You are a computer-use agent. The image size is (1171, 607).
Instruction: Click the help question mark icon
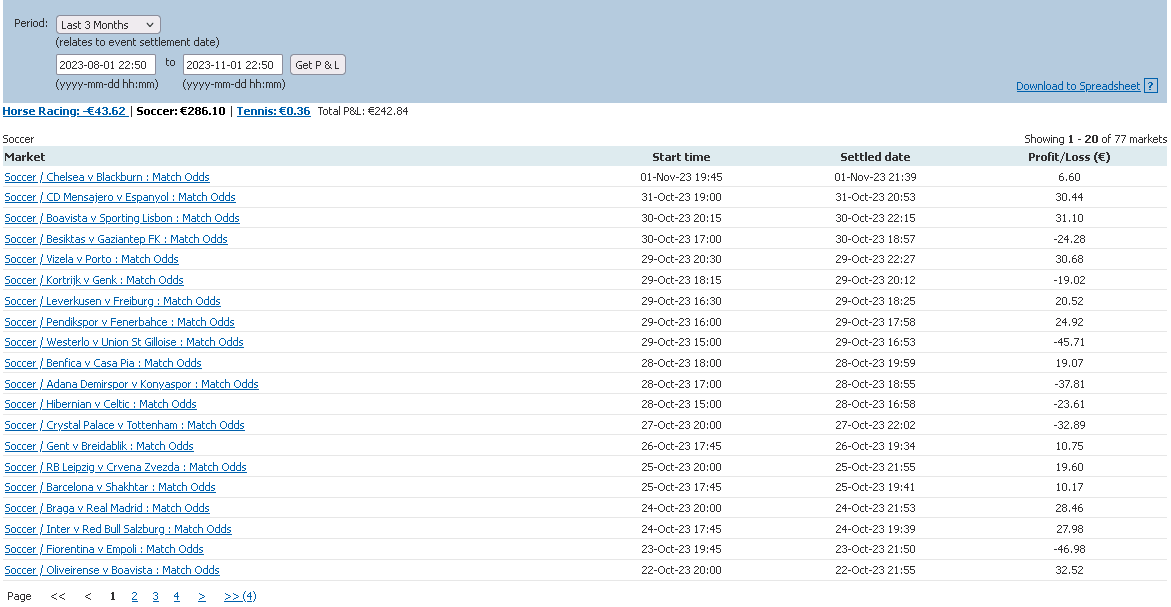(1151, 86)
